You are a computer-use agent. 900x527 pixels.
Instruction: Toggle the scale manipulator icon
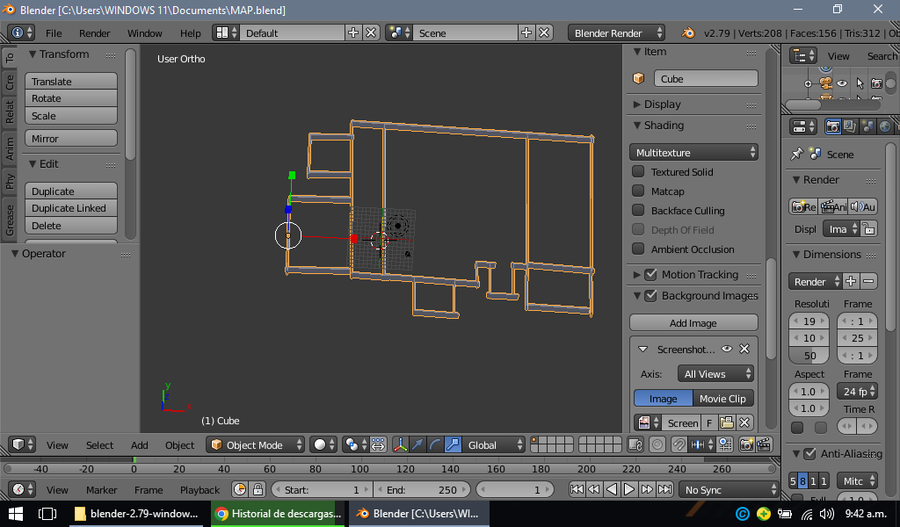(452, 444)
